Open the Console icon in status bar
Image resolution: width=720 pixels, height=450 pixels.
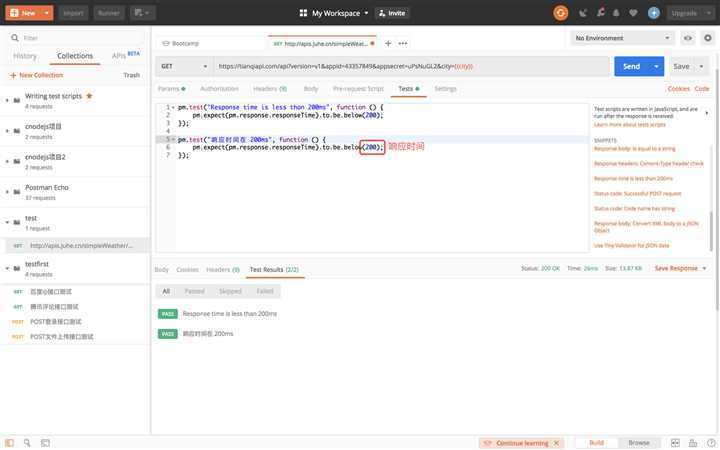point(45,443)
